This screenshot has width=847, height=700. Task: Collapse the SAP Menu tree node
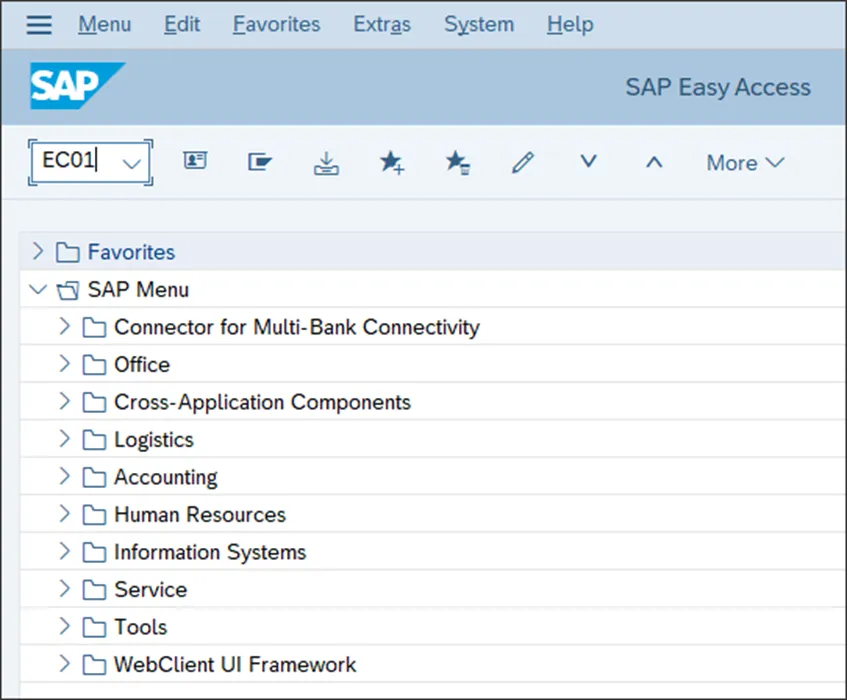click(38, 290)
